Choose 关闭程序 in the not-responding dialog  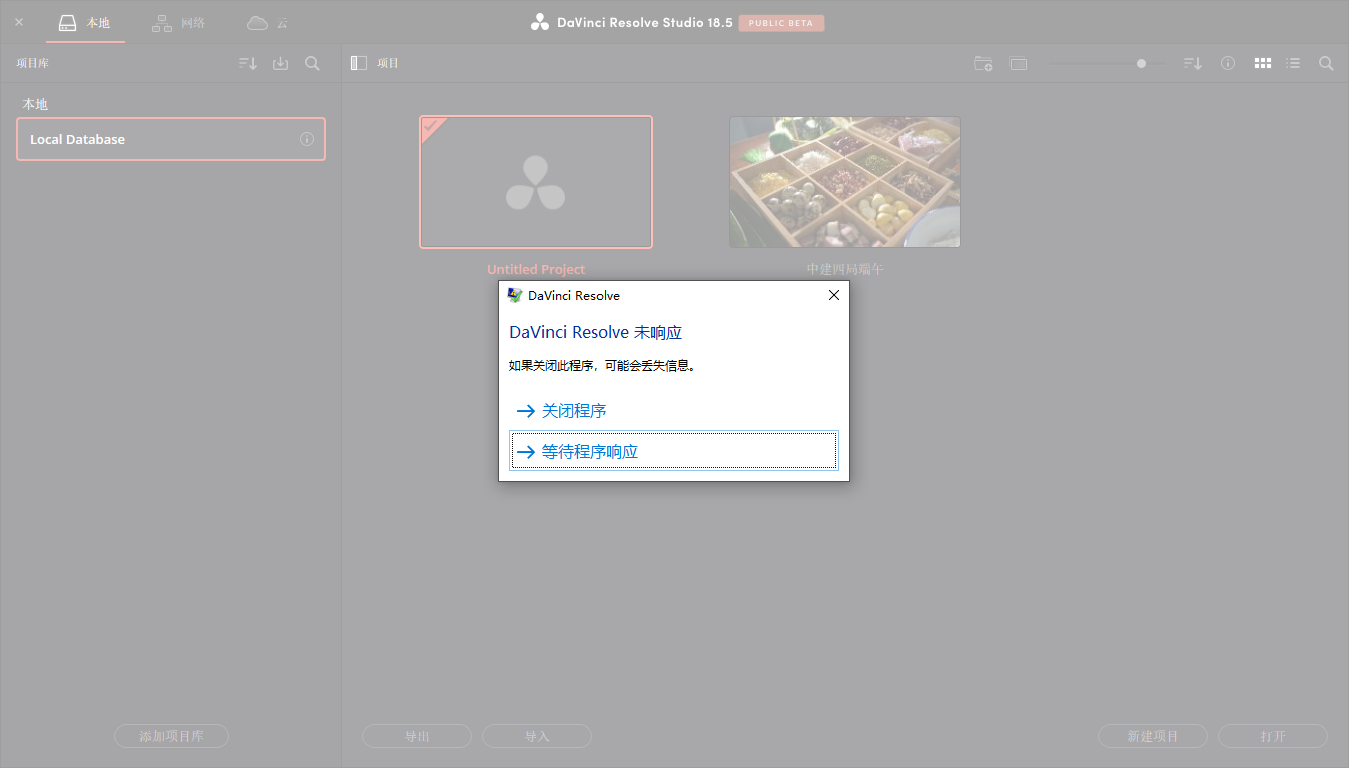(674, 411)
